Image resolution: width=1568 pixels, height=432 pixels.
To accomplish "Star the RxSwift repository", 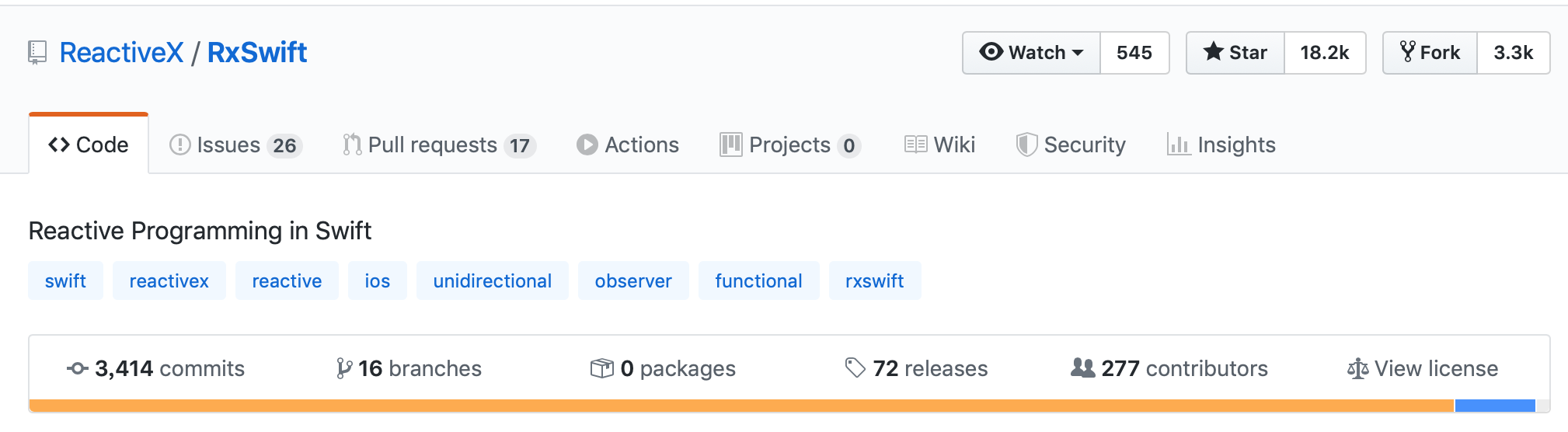I will (1235, 53).
